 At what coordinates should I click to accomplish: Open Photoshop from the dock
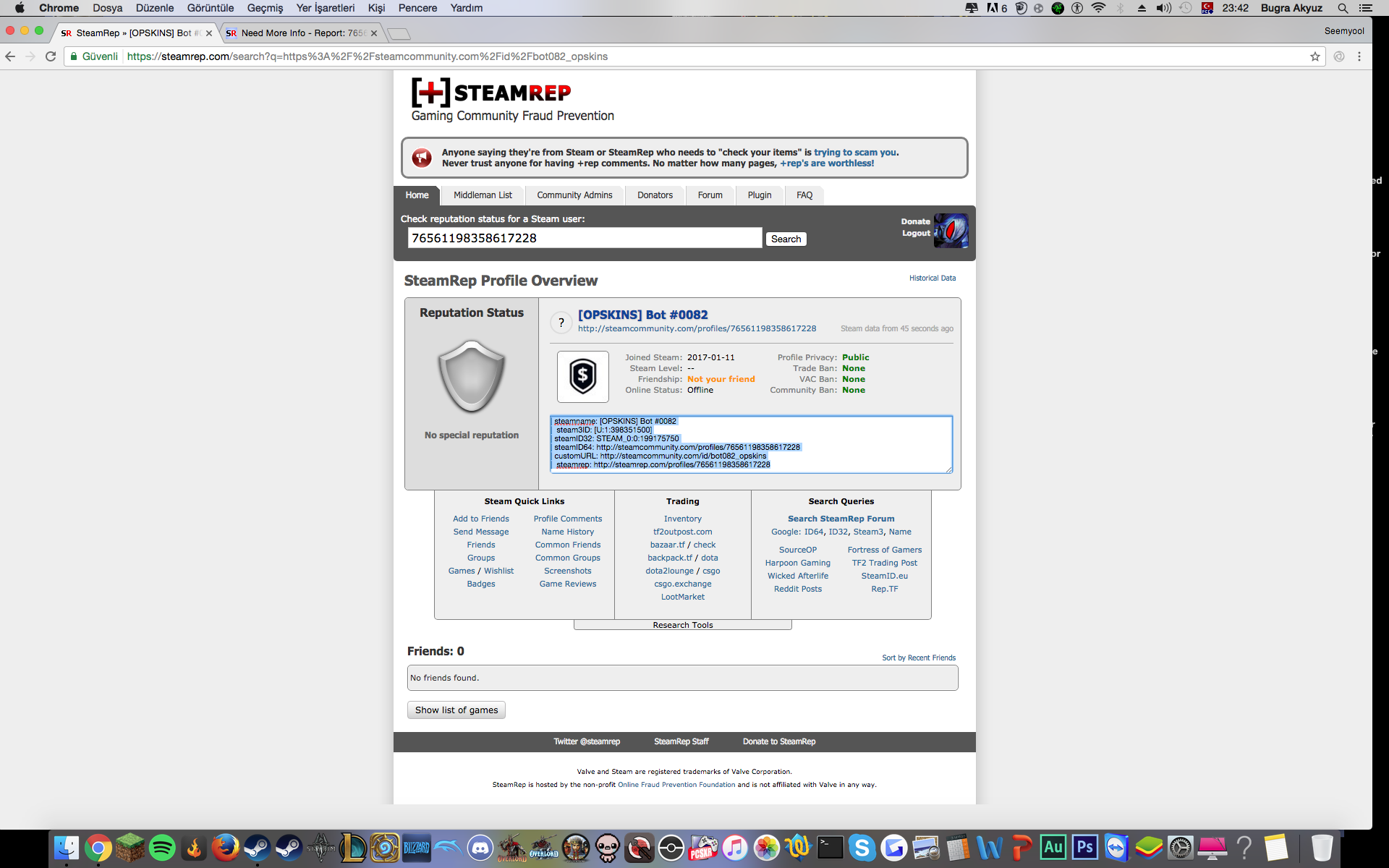click(1085, 847)
